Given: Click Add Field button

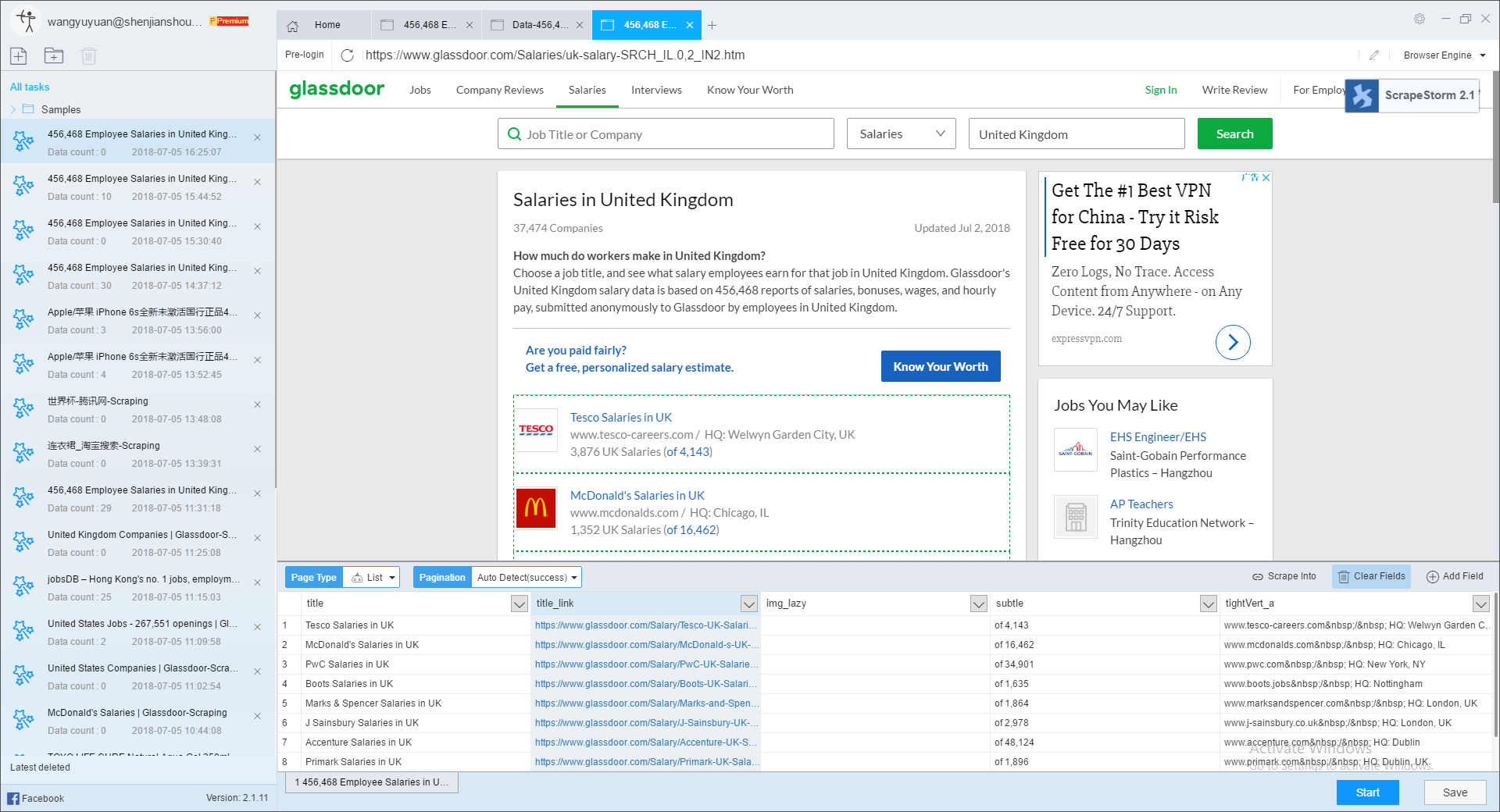Looking at the screenshot, I should tap(1455, 576).
